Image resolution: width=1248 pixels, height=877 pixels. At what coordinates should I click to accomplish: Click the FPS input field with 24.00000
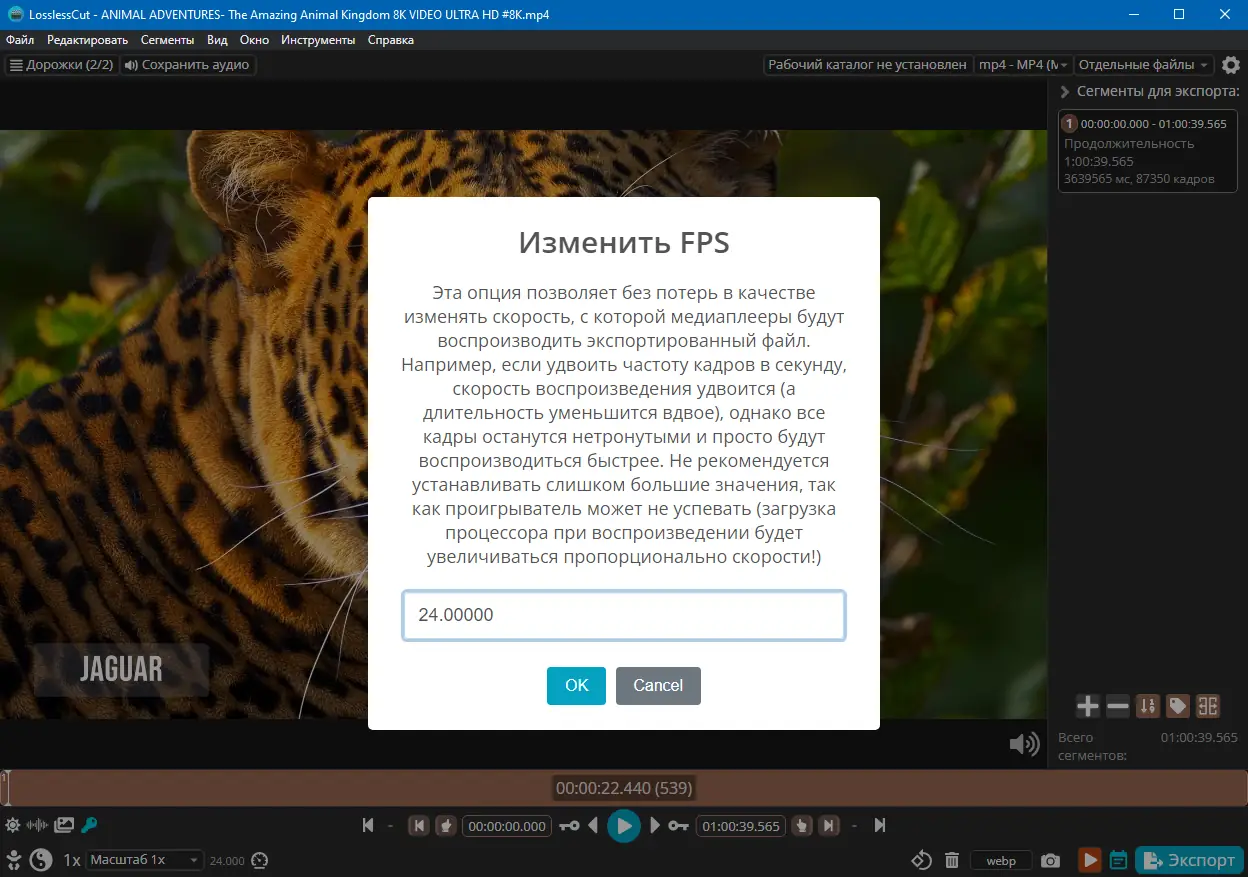pos(624,615)
